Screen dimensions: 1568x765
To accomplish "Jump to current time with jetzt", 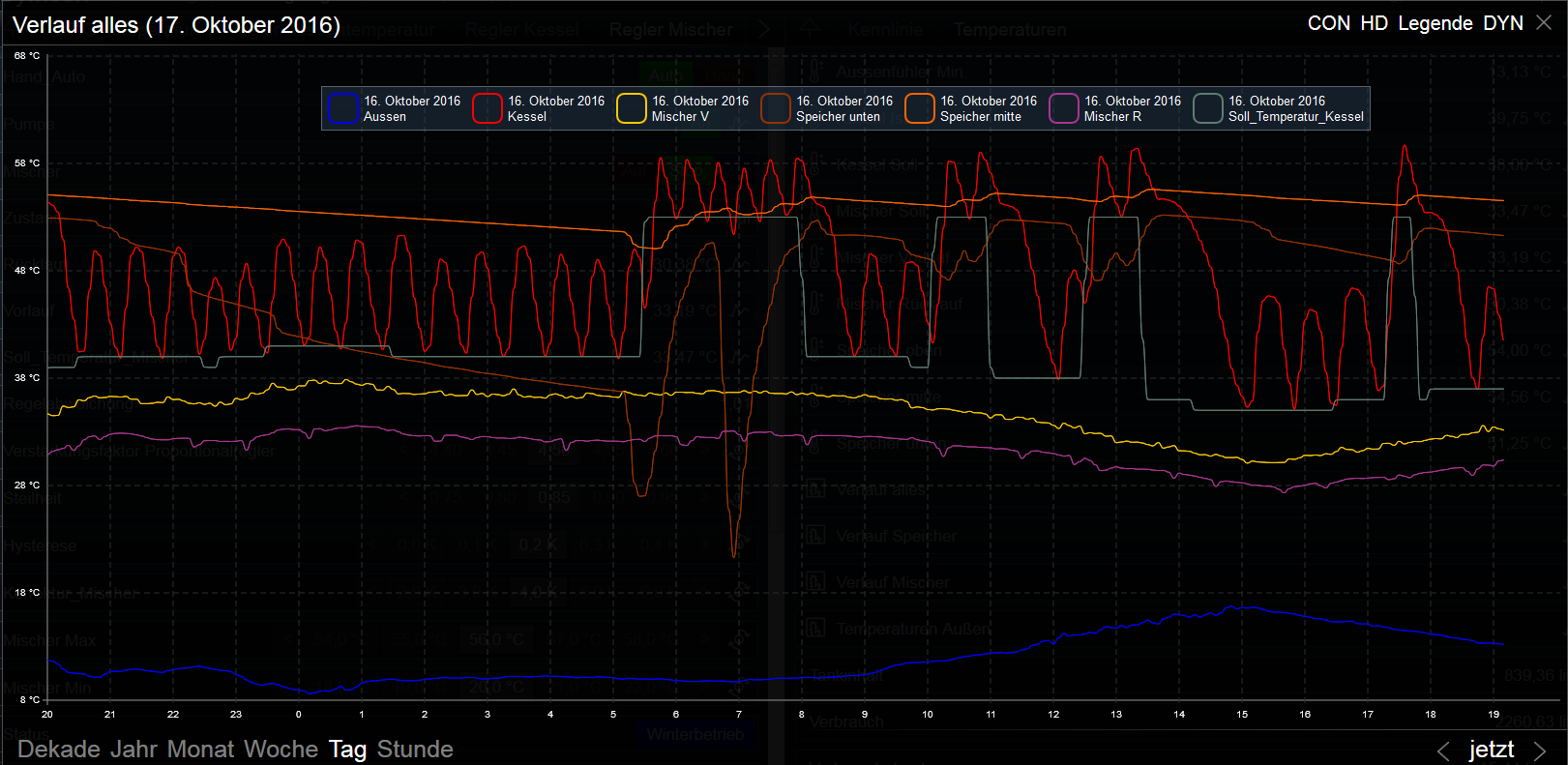I will (1492, 750).
